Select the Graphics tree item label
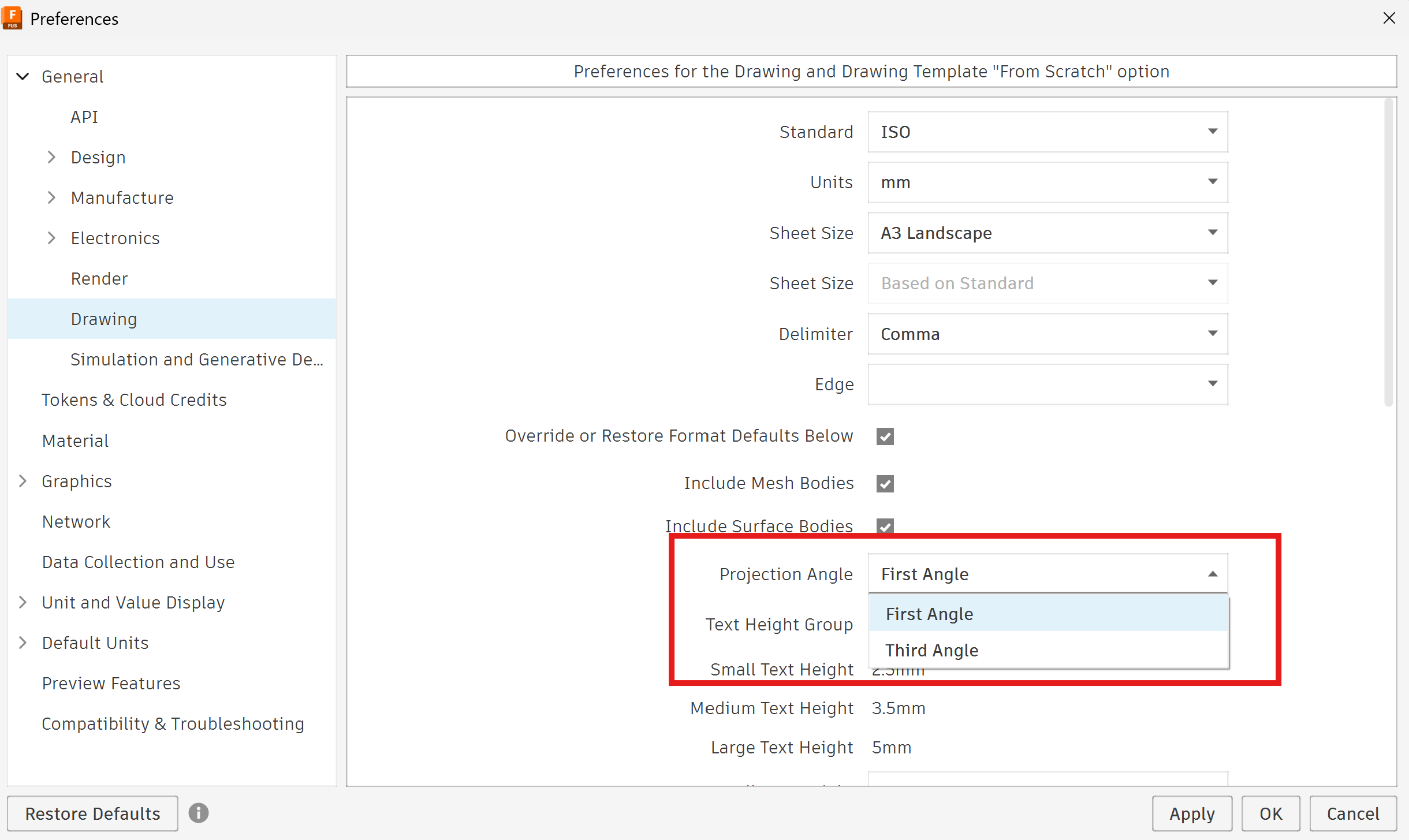This screenshot has height=840, width=1409. [77, 481]
